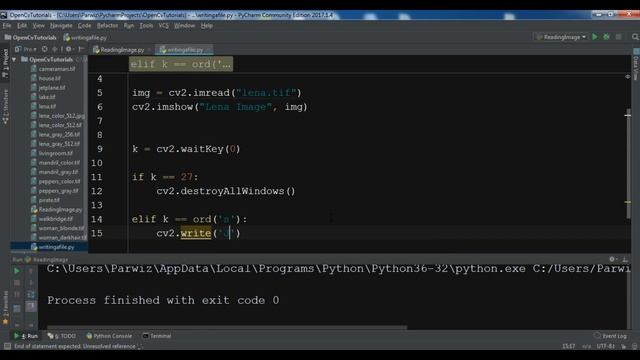Collapse the OpenCvTutorials root folder arrow

coord(14,60)
